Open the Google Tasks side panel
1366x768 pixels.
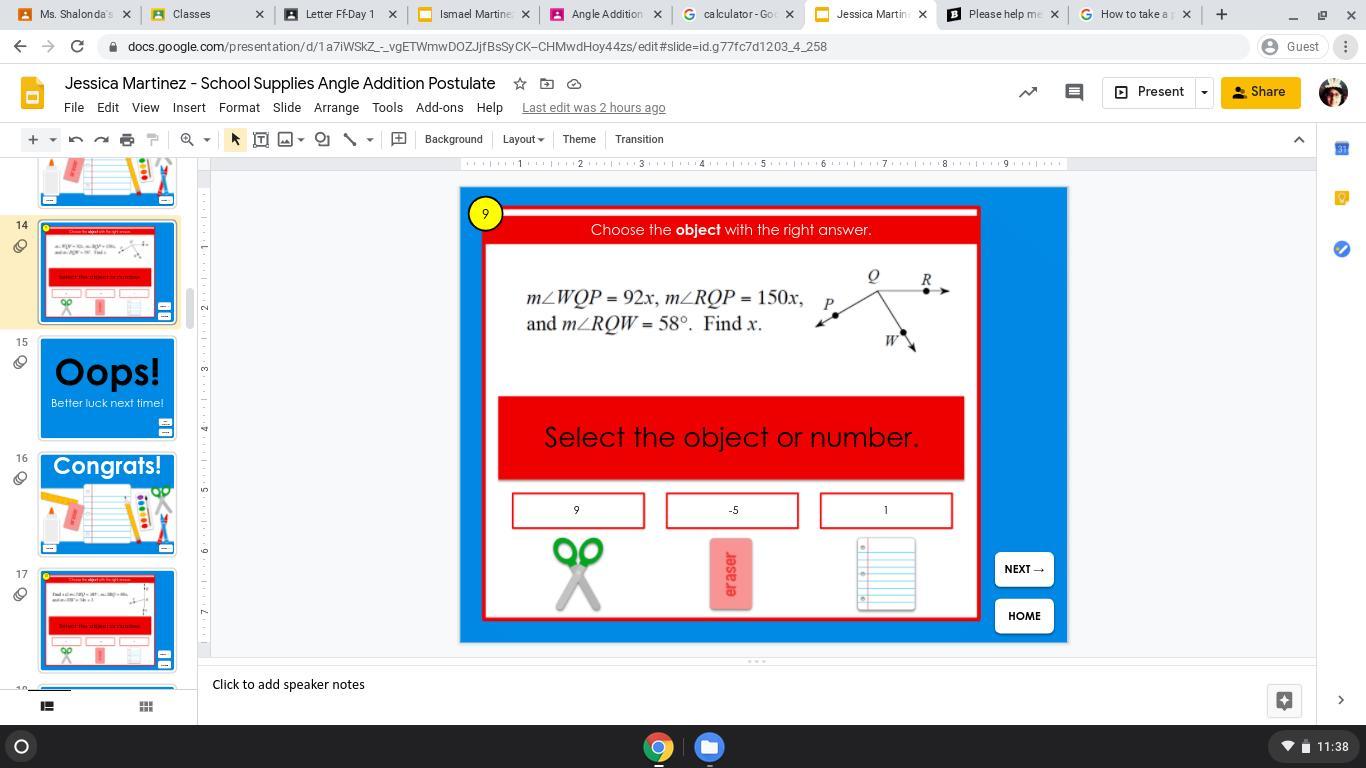[1342, 248]
